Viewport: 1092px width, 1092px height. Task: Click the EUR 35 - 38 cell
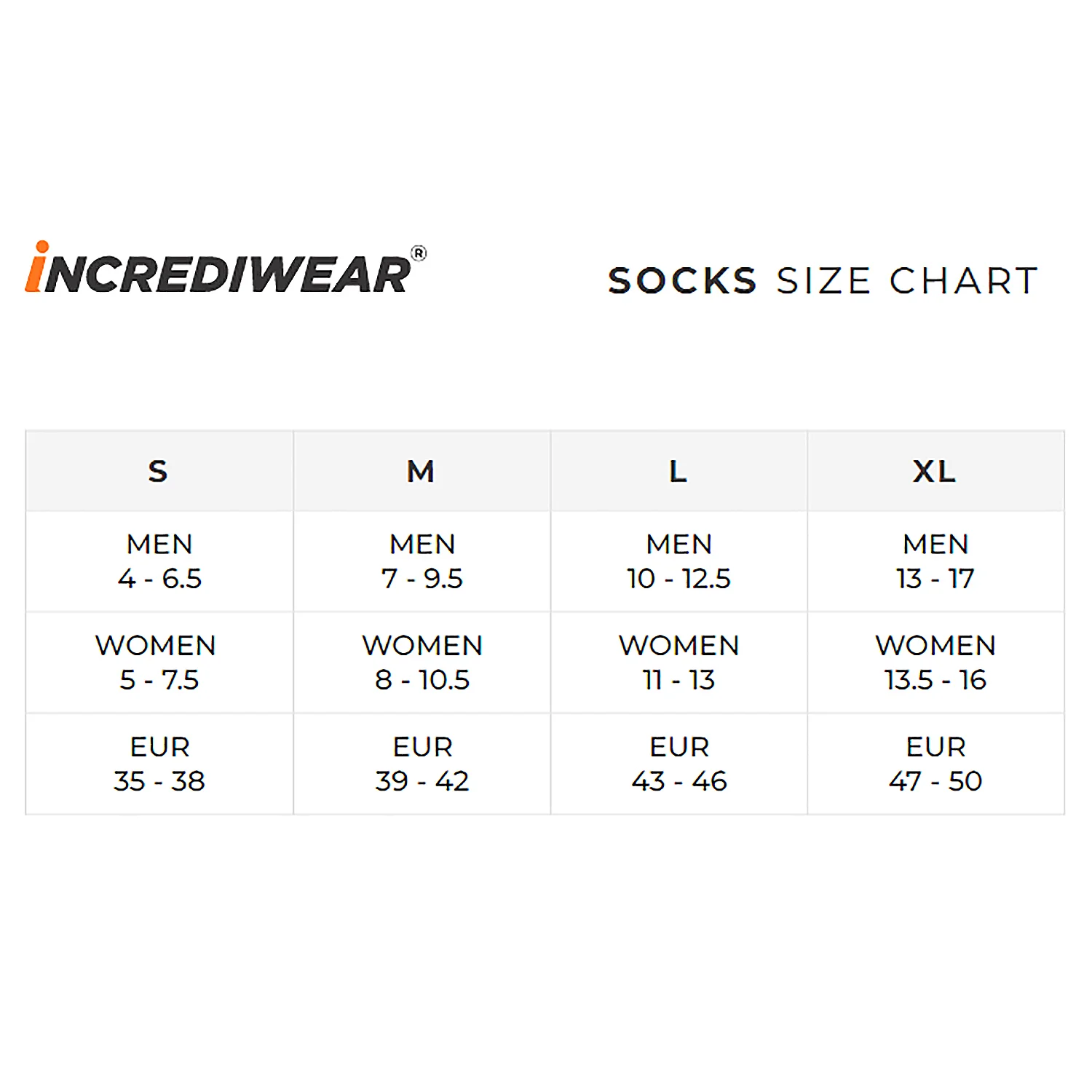(159, 764)
